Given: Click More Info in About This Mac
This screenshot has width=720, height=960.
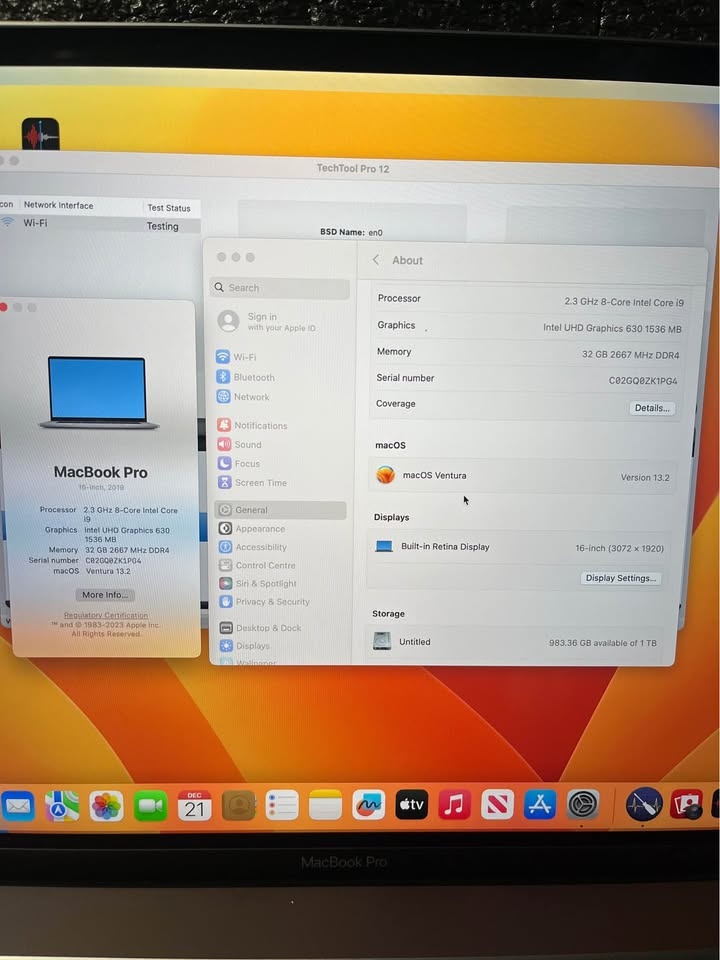Looking at the screenshot, I should [105, 594].
